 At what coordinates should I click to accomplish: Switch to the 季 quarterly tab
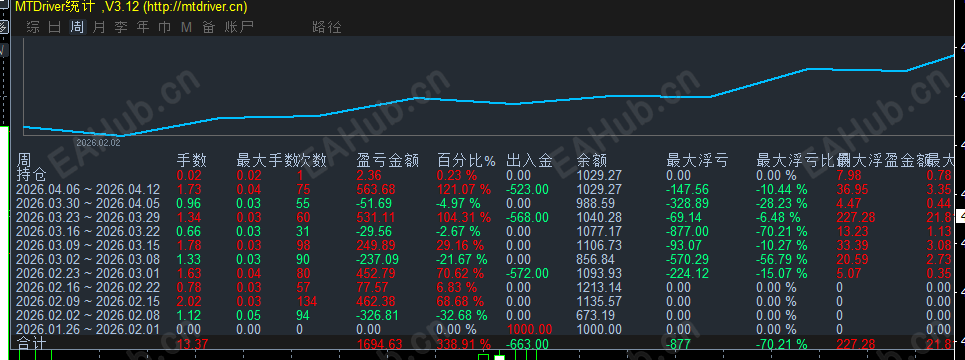121,27
